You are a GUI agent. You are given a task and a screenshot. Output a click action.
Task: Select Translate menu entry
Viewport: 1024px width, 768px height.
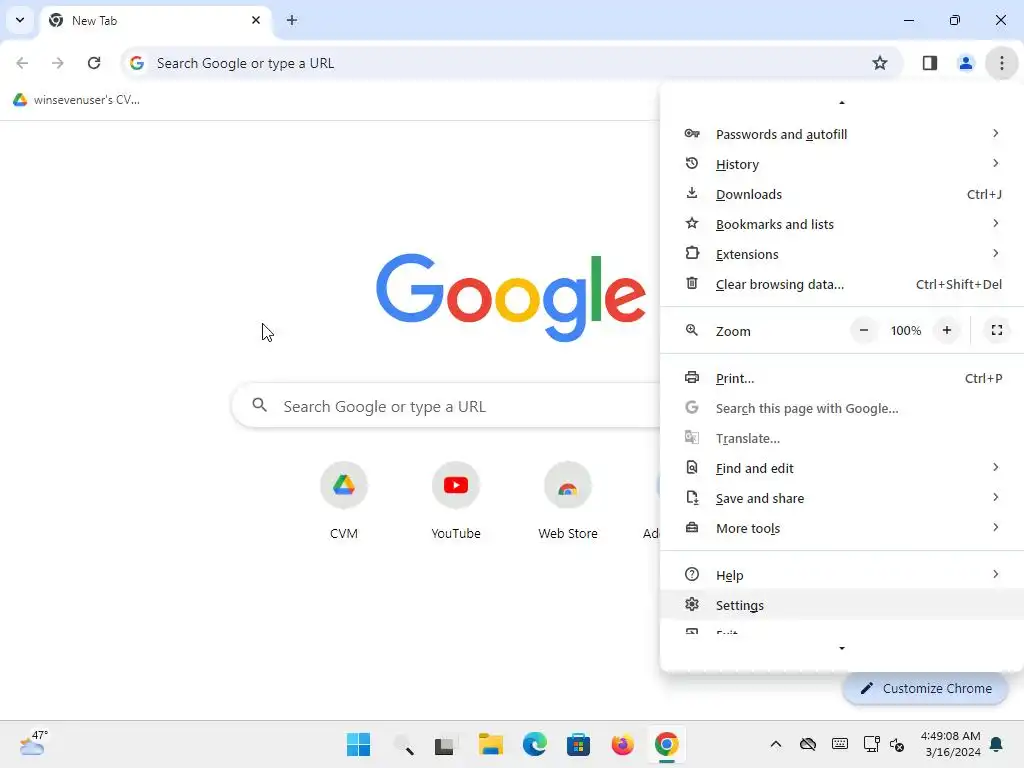coord(842,438)
